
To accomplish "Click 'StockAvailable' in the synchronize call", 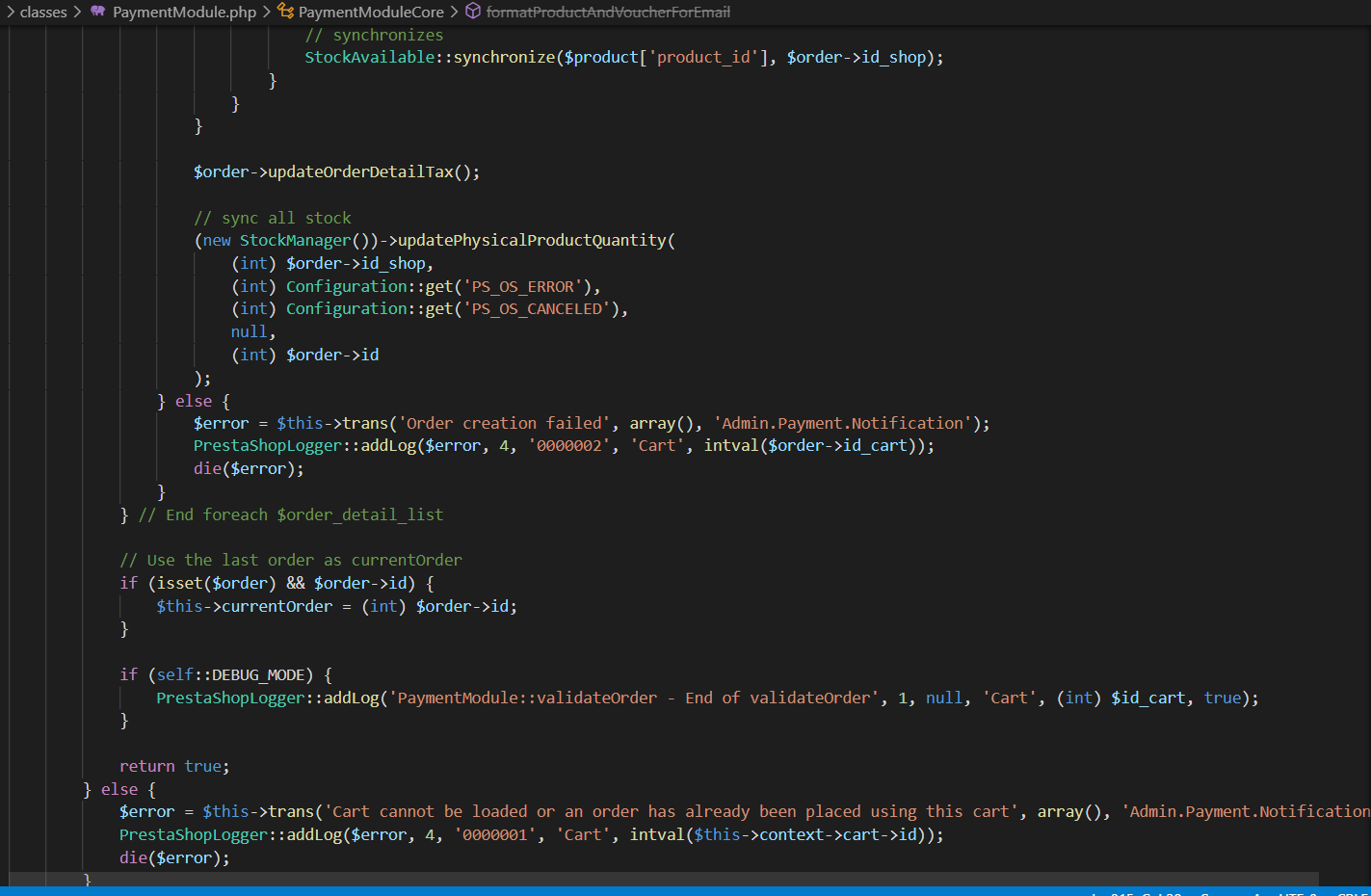I will (x=370, y=57).
